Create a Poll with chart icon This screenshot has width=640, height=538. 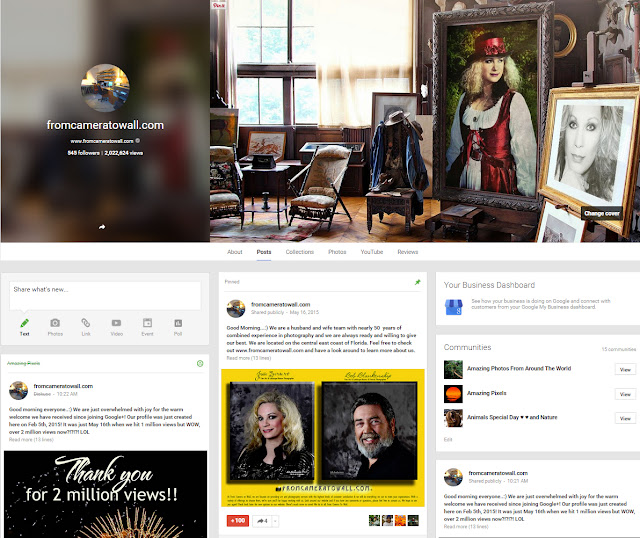tap(178, 323)
